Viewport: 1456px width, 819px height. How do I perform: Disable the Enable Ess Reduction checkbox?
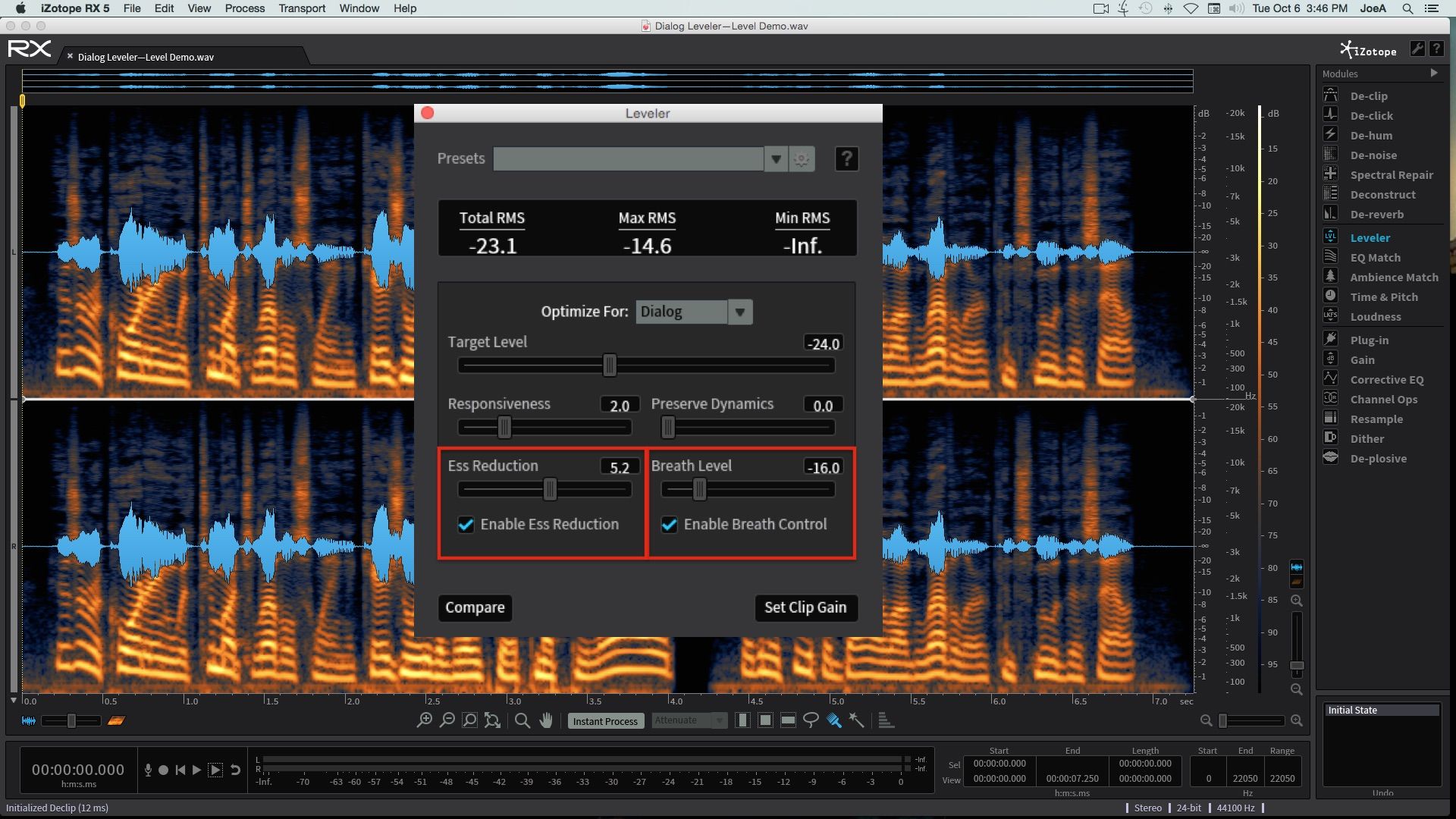466,524
